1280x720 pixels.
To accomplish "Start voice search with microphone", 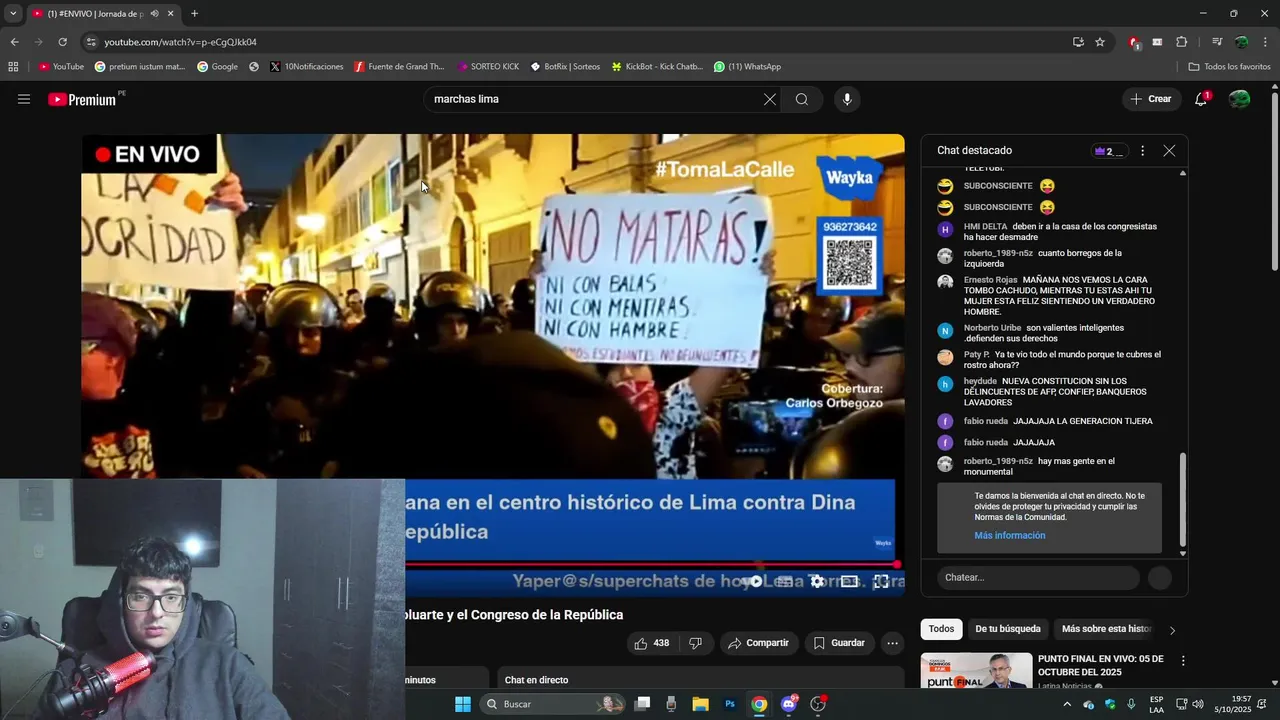I will click(x=847, y=99).
